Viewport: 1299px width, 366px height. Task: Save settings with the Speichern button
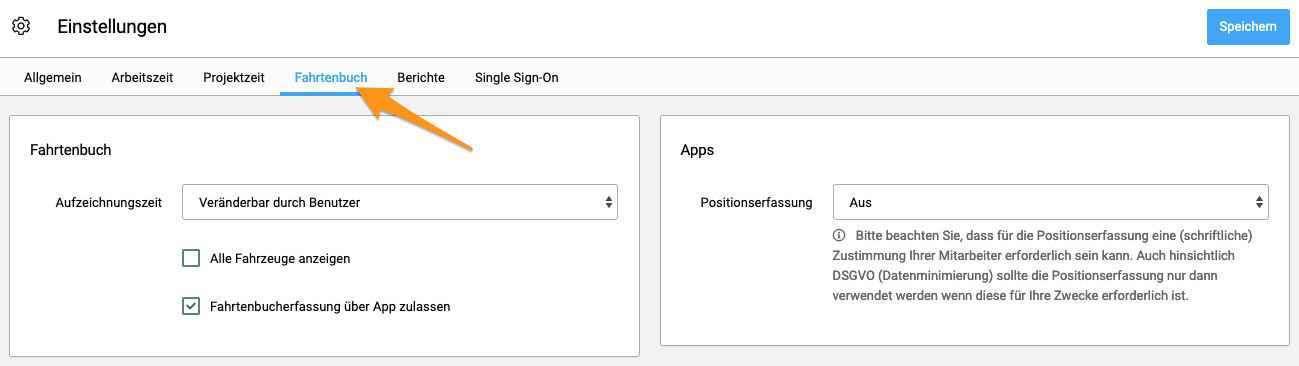(x=1248, y=27)
